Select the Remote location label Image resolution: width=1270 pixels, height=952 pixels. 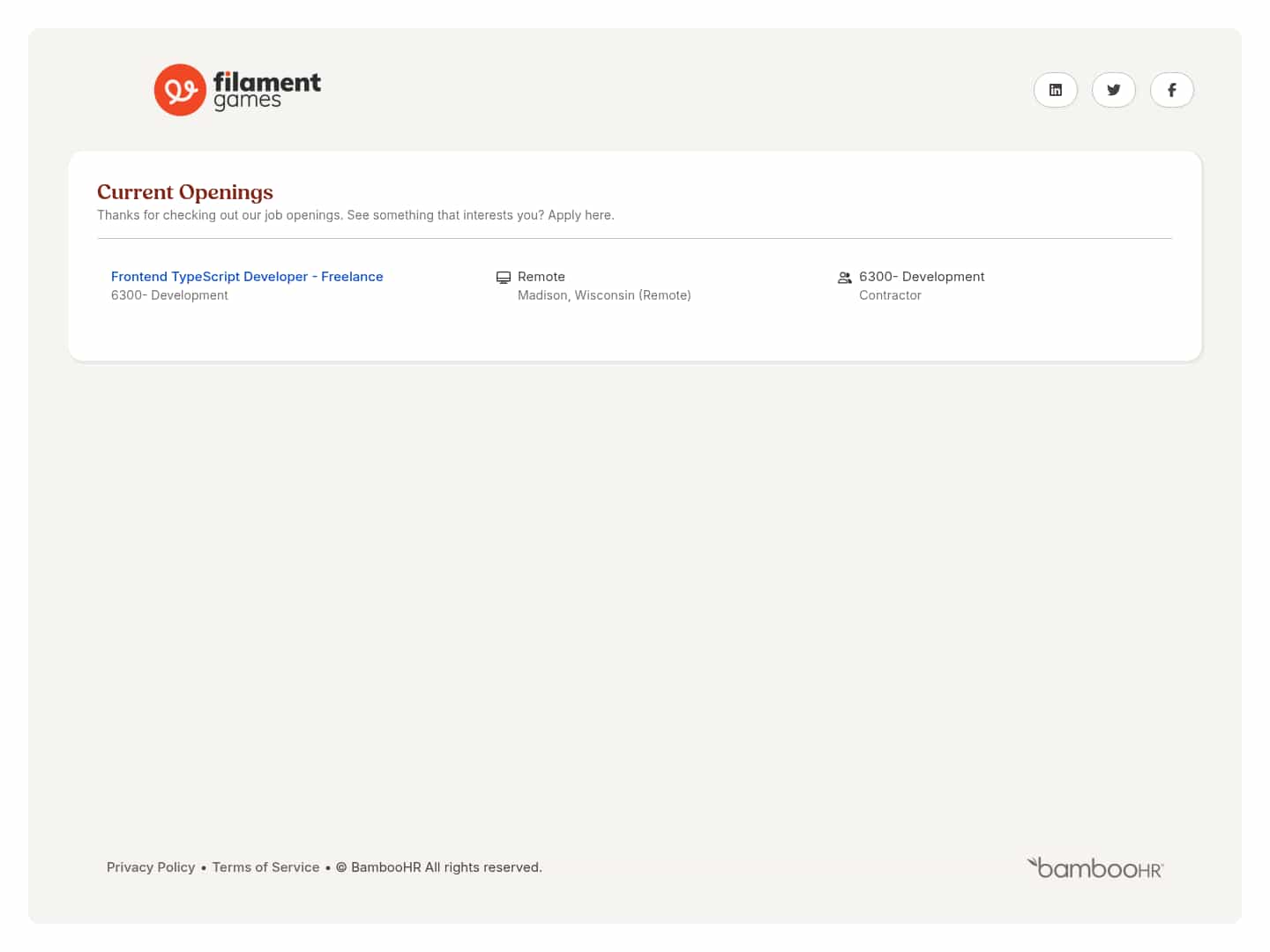(x=541, y=277)
